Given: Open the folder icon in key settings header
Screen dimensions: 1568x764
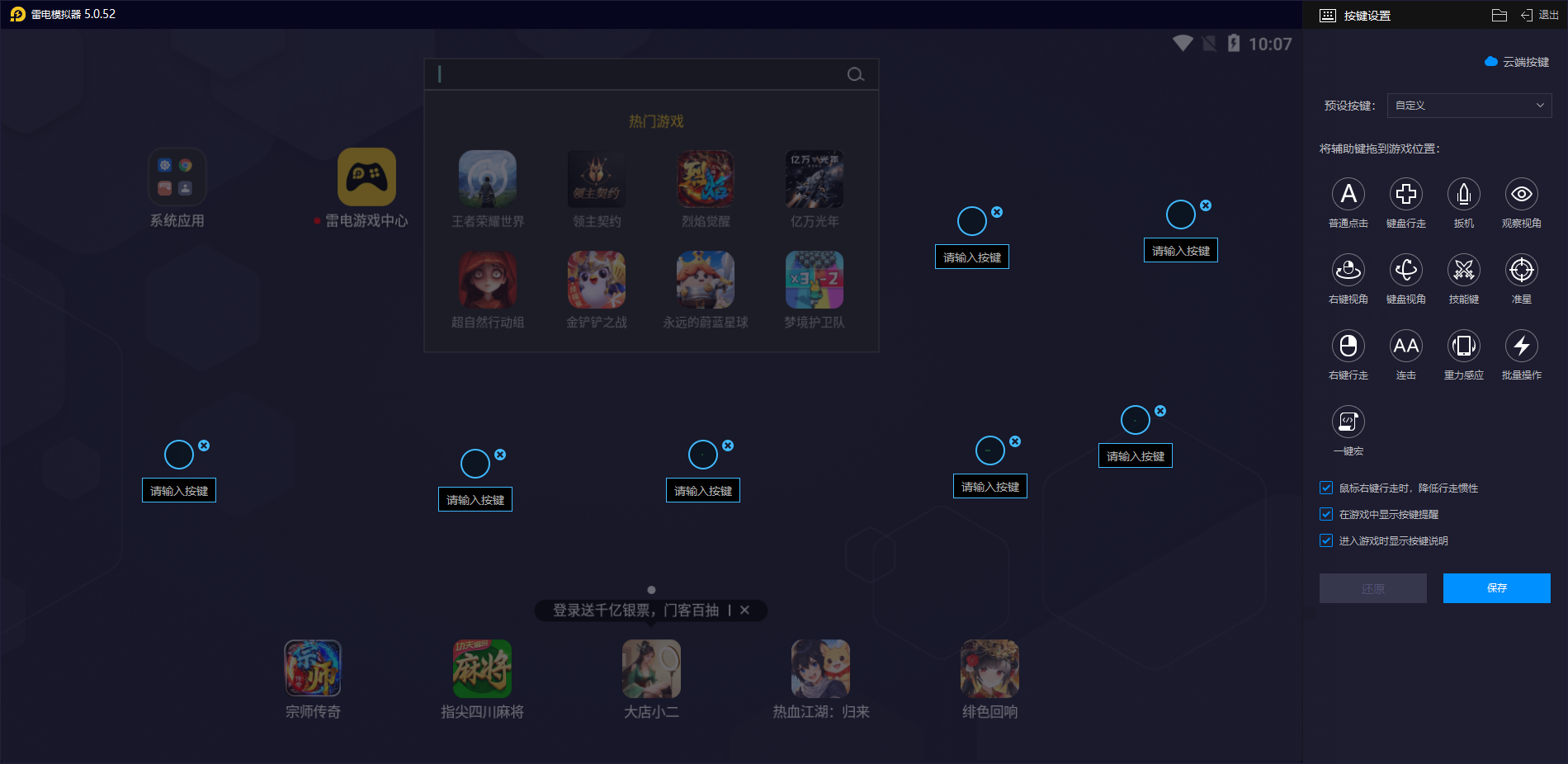Looking at the screenshot, I should tap(1500, 15).
